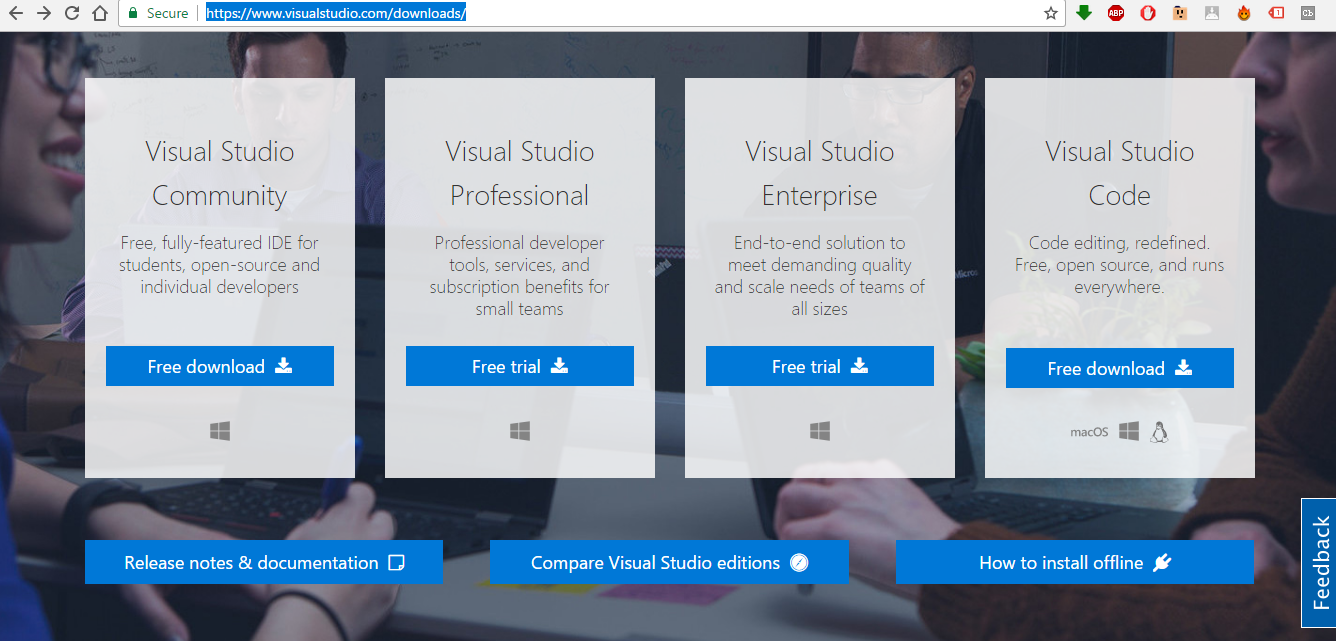Open Compare Visual Studio editions

[x=669, y=562]
